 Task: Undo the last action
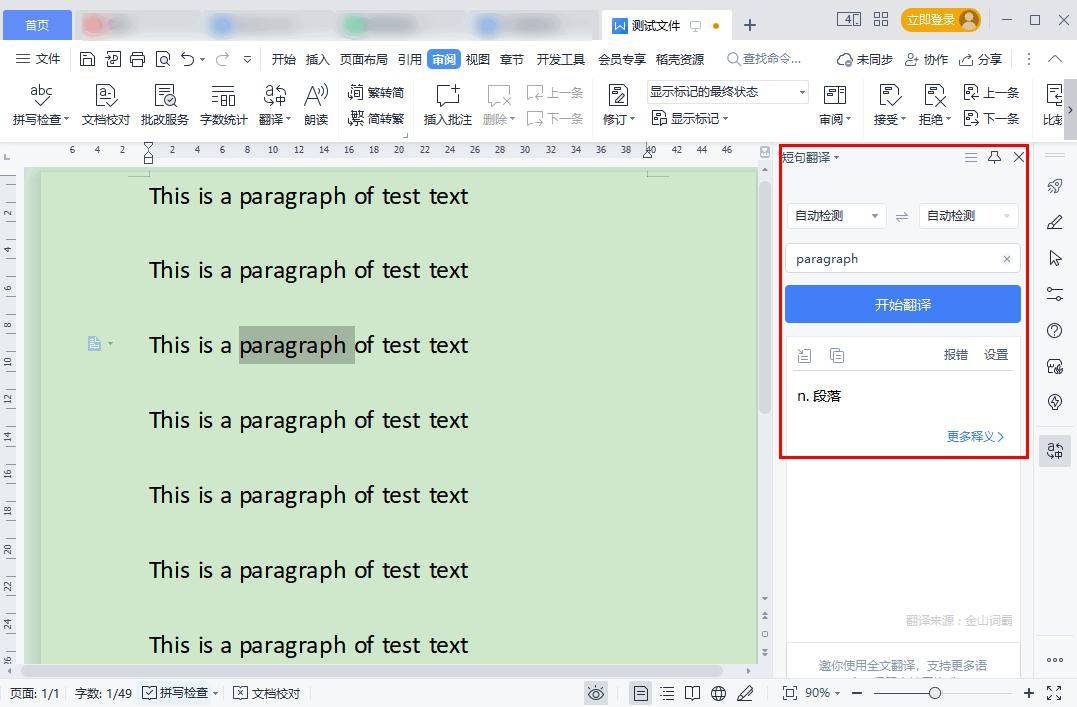coord(188,59)
